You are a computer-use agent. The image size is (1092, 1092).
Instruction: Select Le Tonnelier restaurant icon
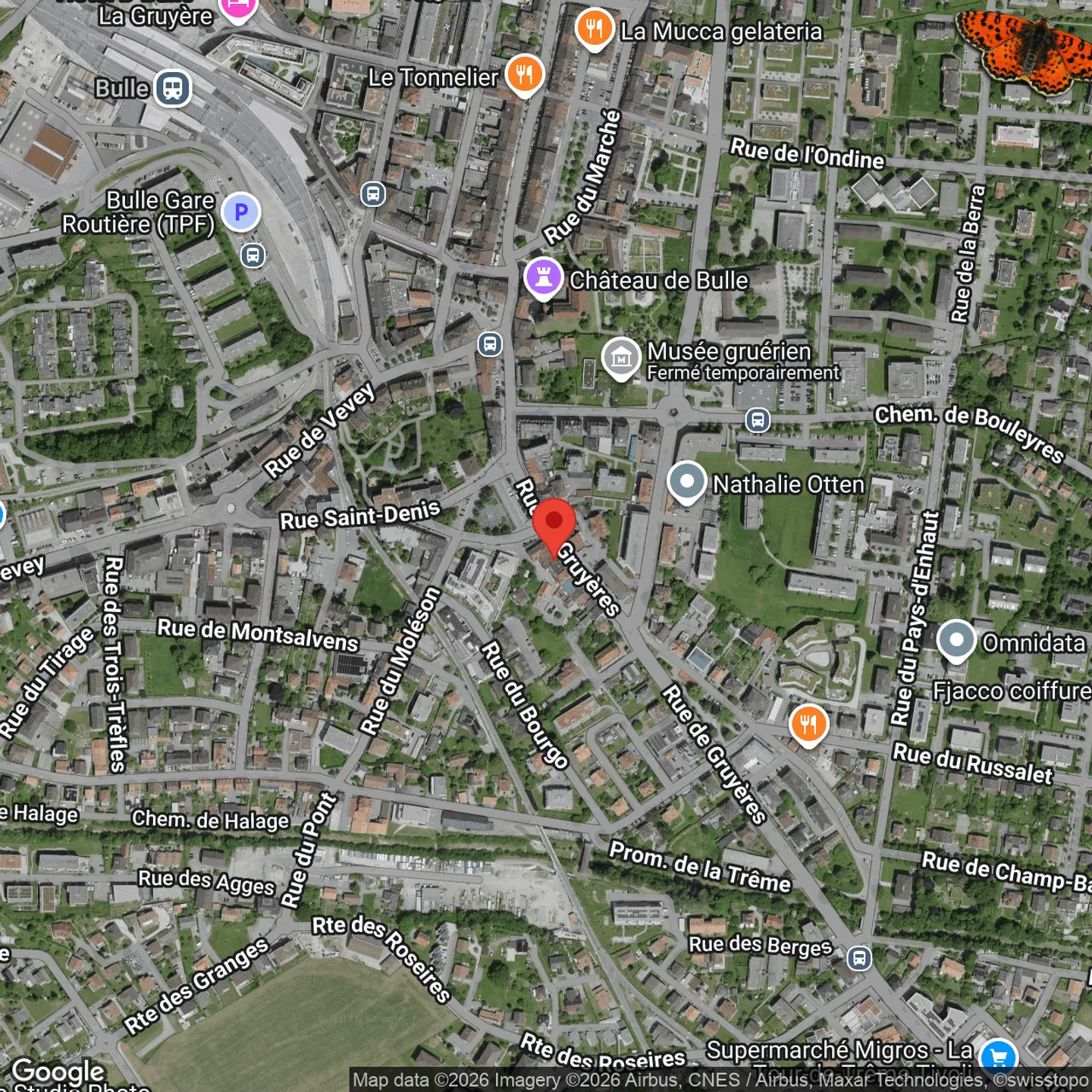[x=524, y=75]
